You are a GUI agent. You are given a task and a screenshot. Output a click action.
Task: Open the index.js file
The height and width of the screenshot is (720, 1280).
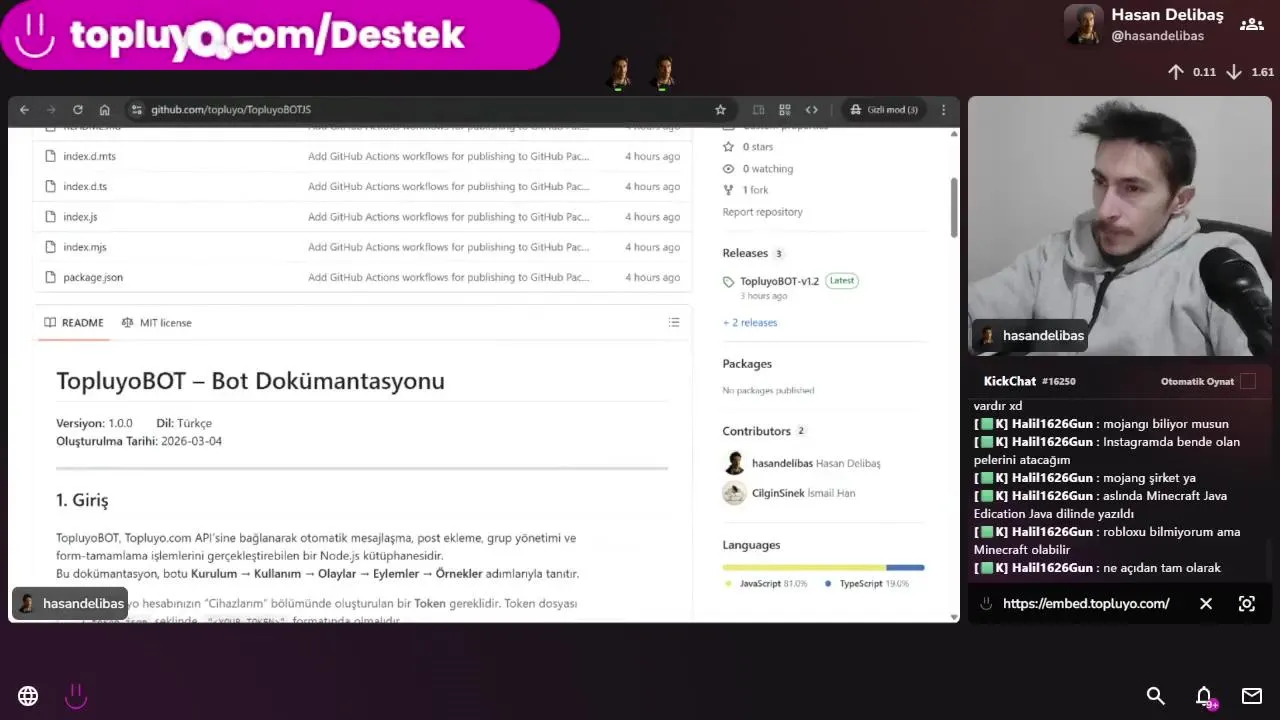click(80, 217)
